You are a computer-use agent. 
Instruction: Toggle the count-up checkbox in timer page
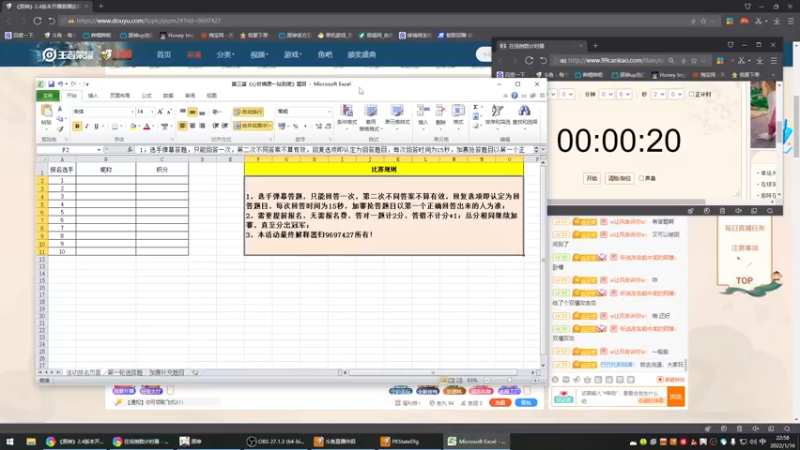(691, 94)
